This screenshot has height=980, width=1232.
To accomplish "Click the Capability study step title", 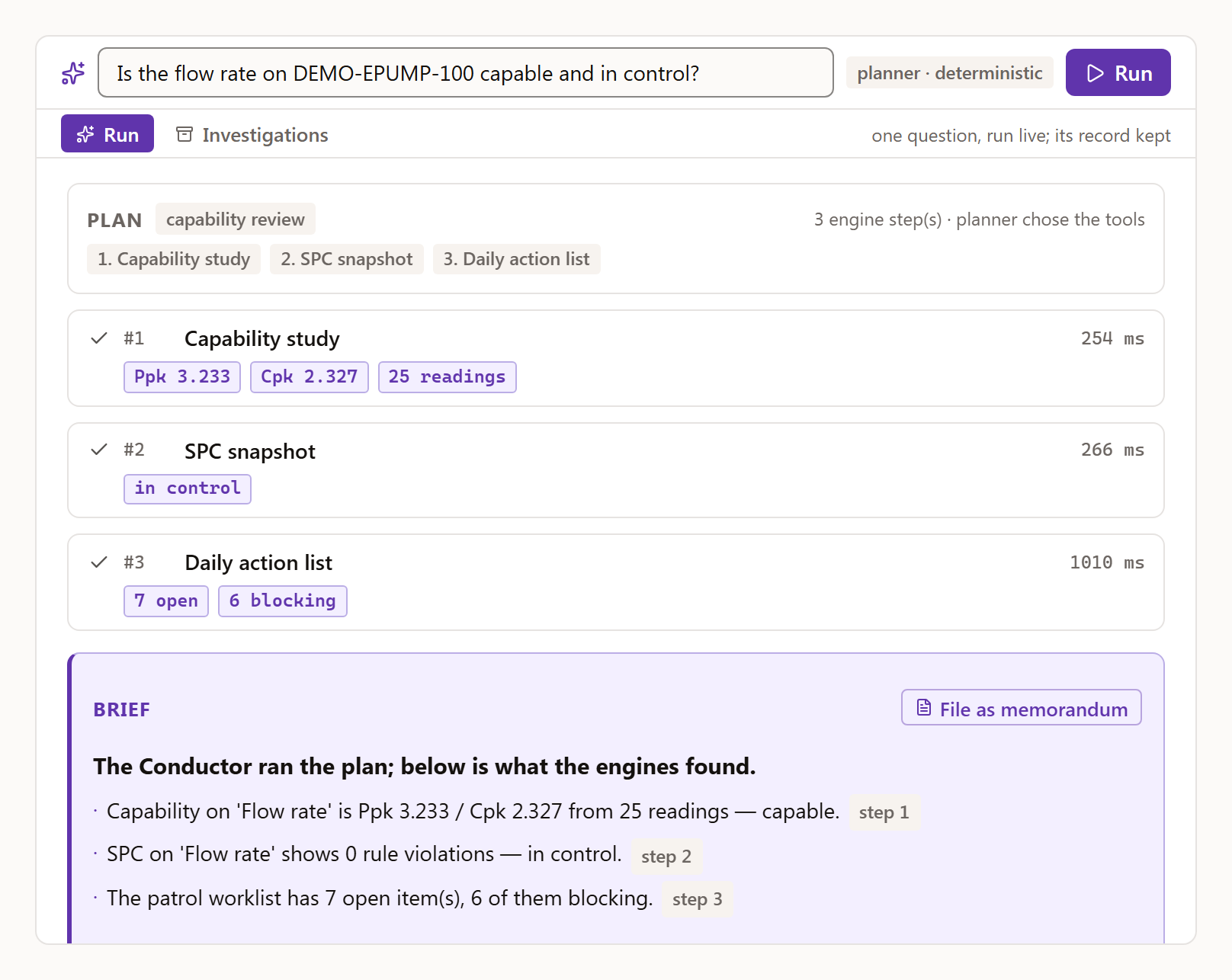I will 261,338.
